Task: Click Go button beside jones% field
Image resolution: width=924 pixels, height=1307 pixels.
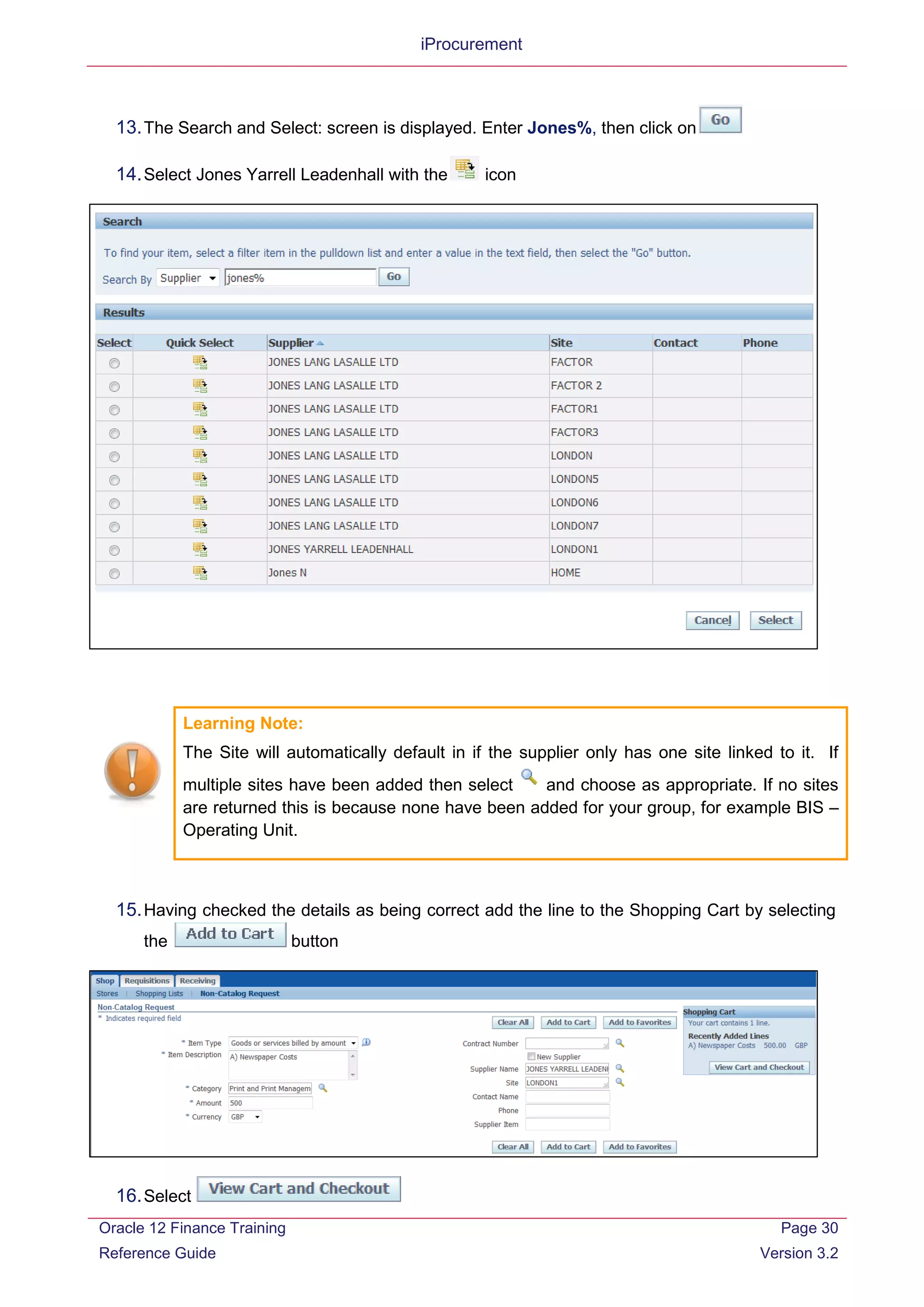Action: point(394,277)
